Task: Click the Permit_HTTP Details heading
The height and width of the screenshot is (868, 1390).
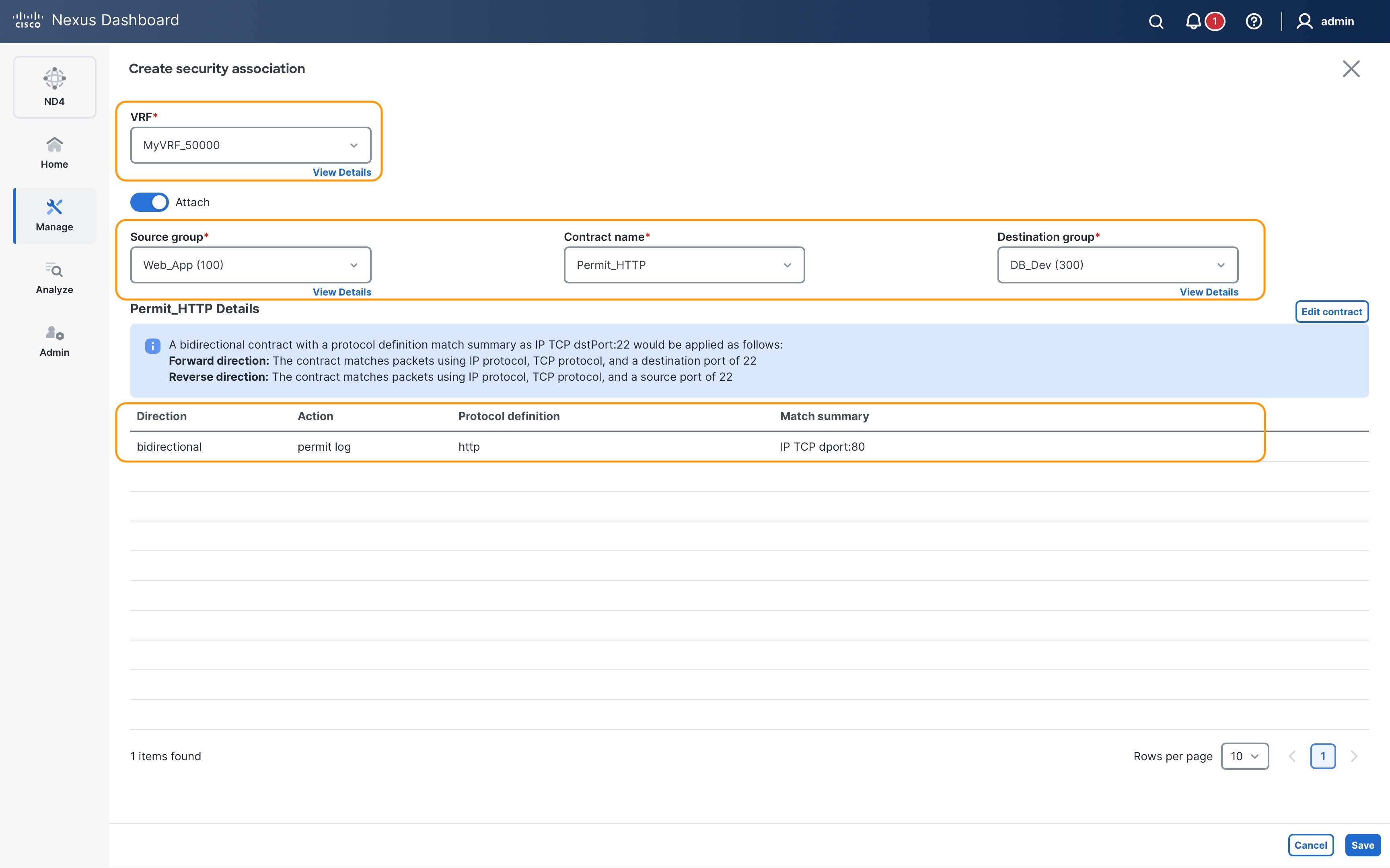Action: (195, 309)
